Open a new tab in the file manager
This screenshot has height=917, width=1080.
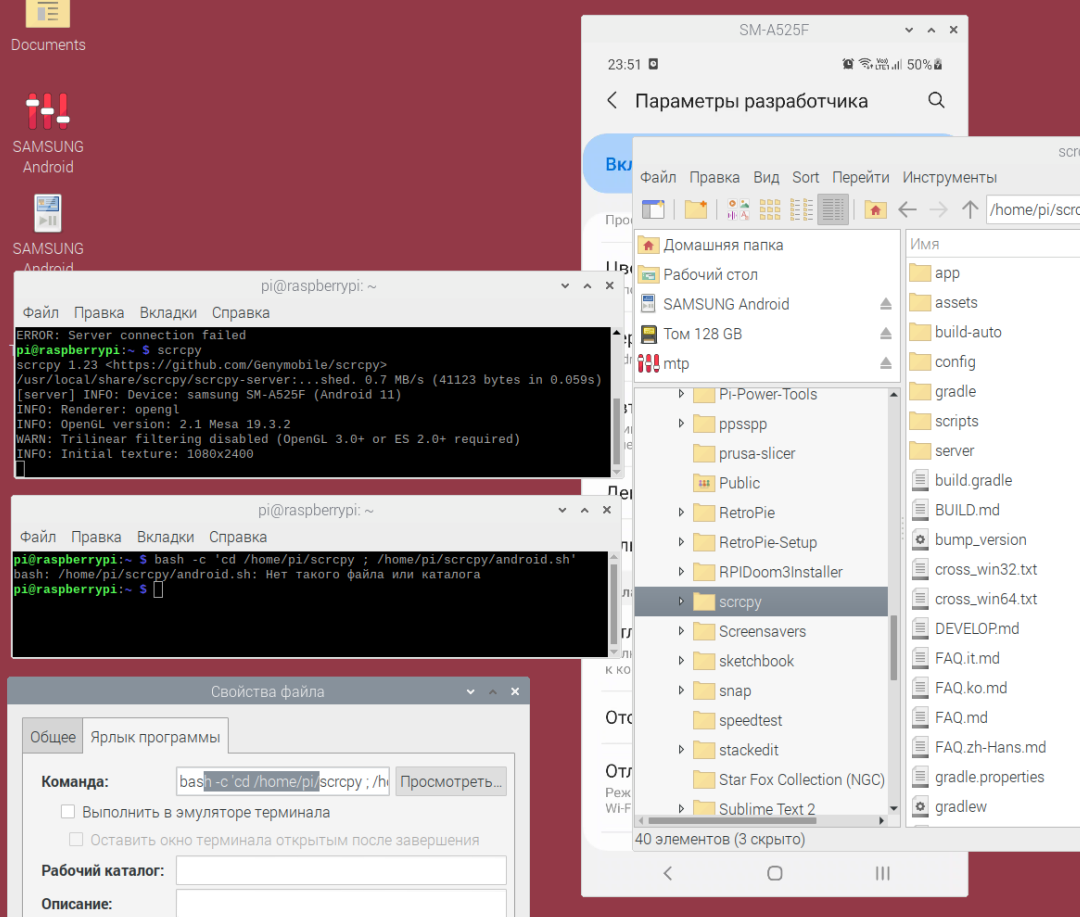[654, 209]
